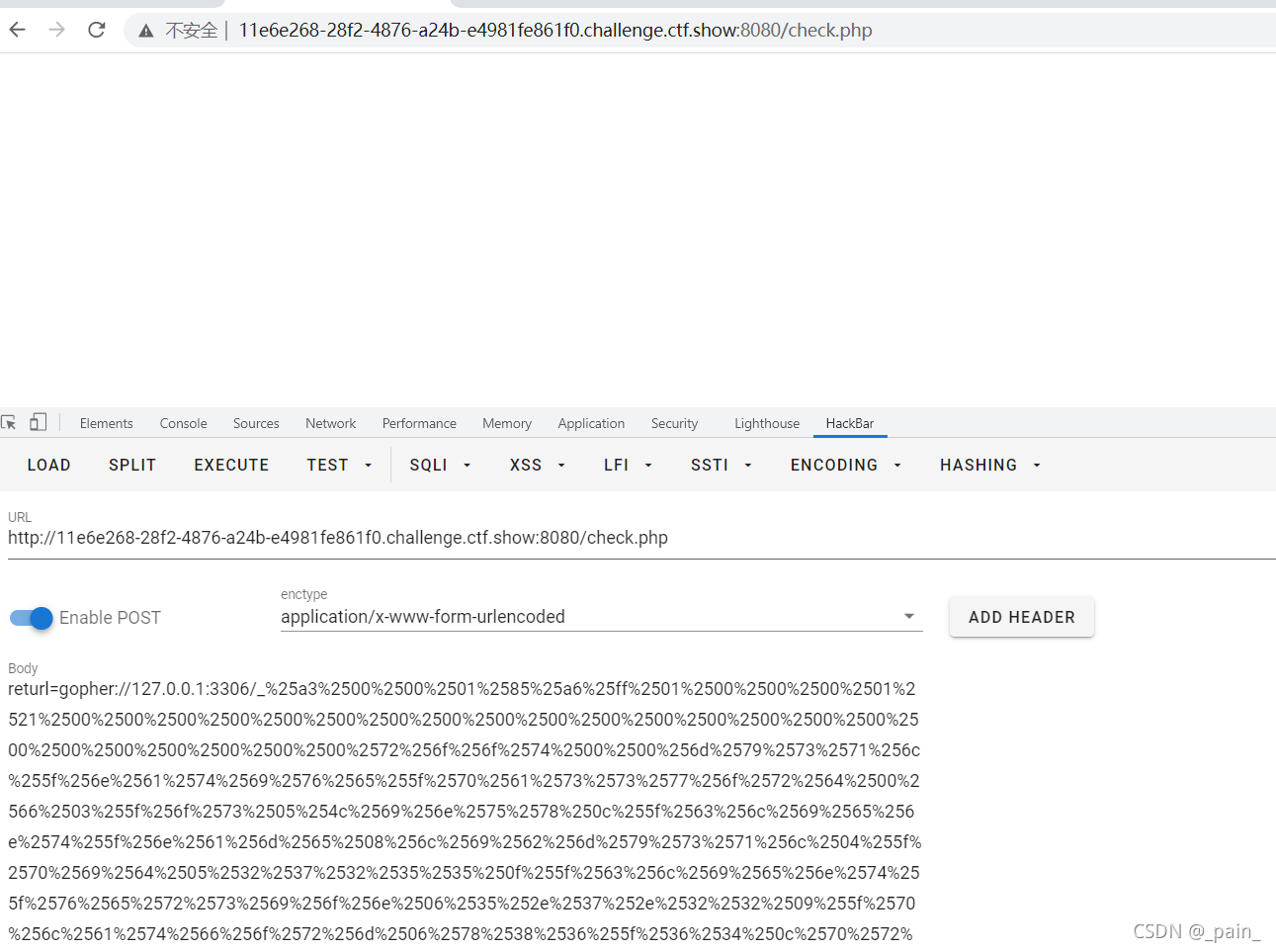
Task: Select the browser address bar URL
Action: pyautogui.click(x=555, y=31)
